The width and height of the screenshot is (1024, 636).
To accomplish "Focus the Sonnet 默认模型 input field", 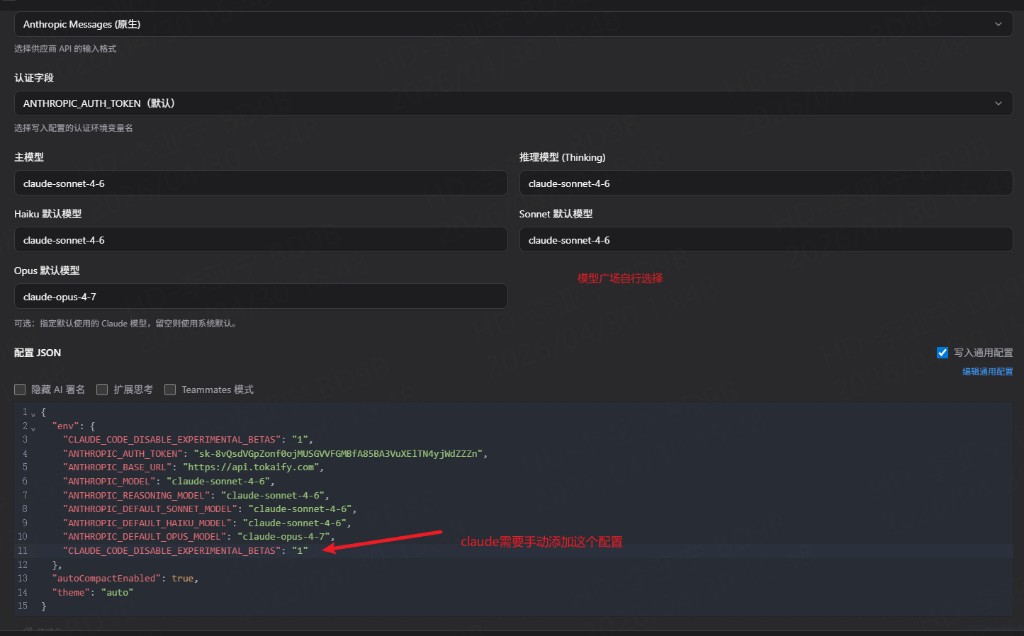I will (x=765, y=240).
